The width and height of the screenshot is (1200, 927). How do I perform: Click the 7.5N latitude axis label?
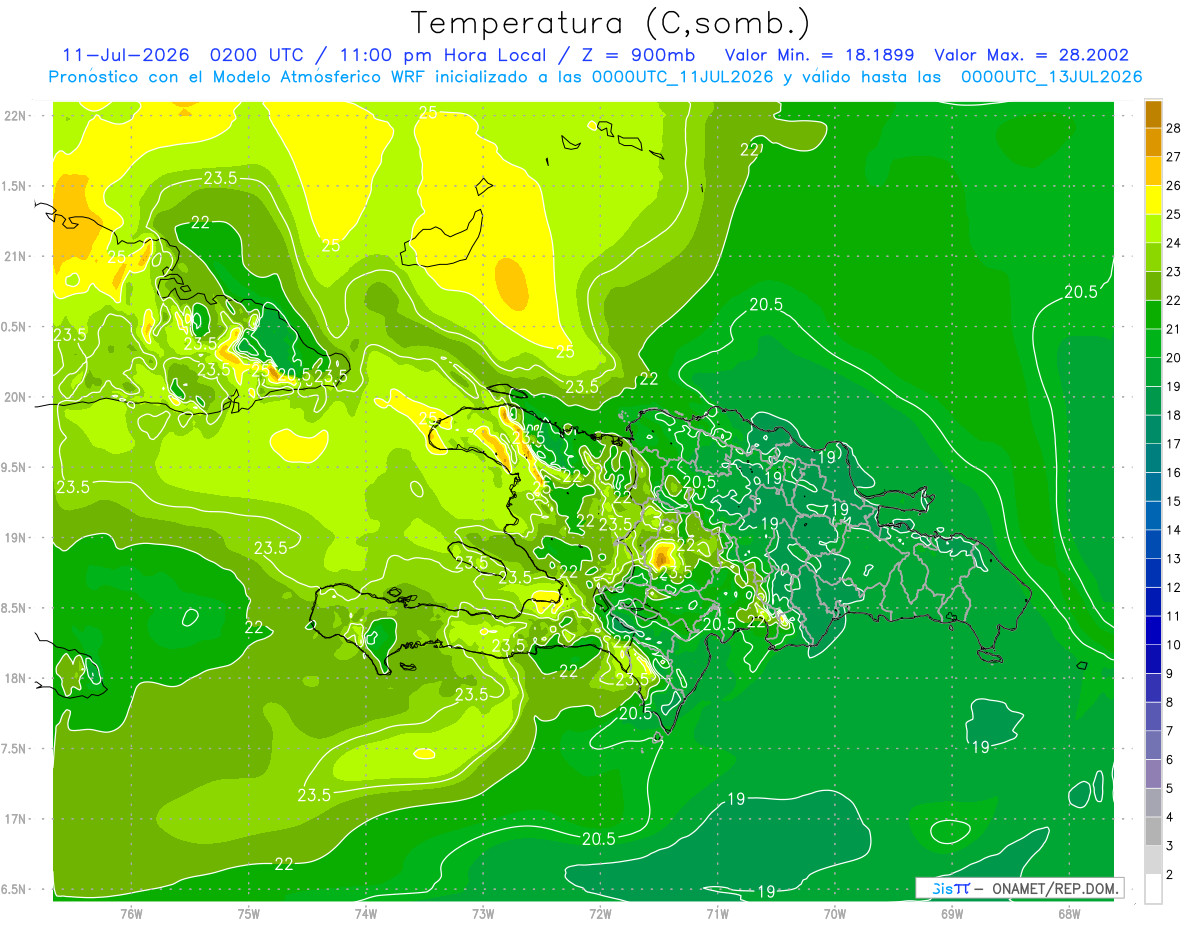click(x=14, y=749)
